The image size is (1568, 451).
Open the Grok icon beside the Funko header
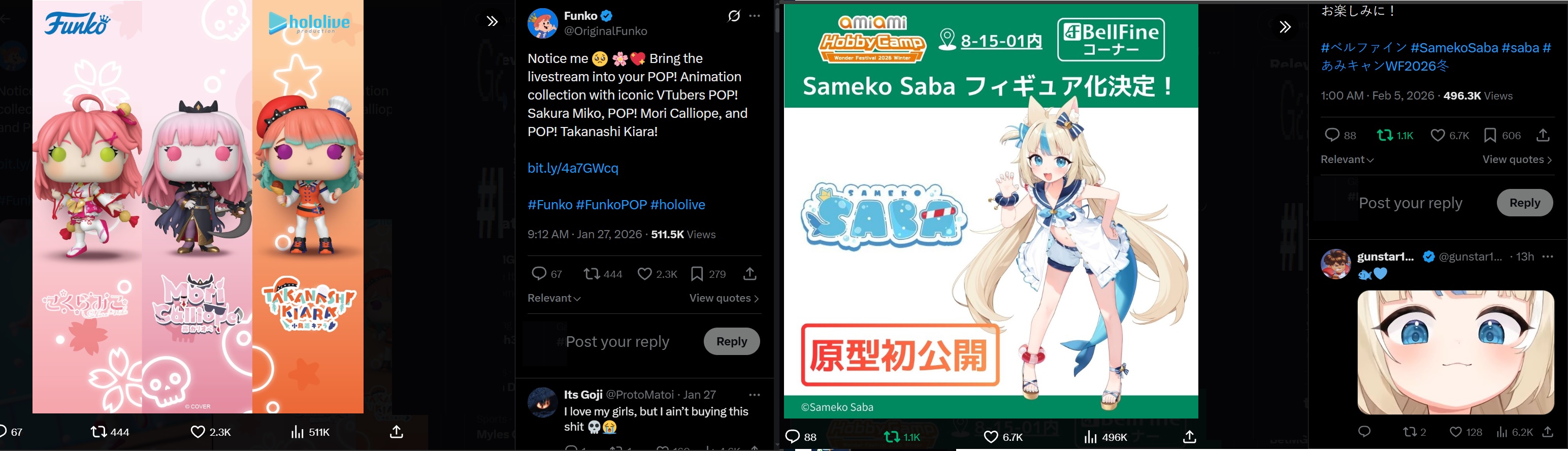click(734, 16)
